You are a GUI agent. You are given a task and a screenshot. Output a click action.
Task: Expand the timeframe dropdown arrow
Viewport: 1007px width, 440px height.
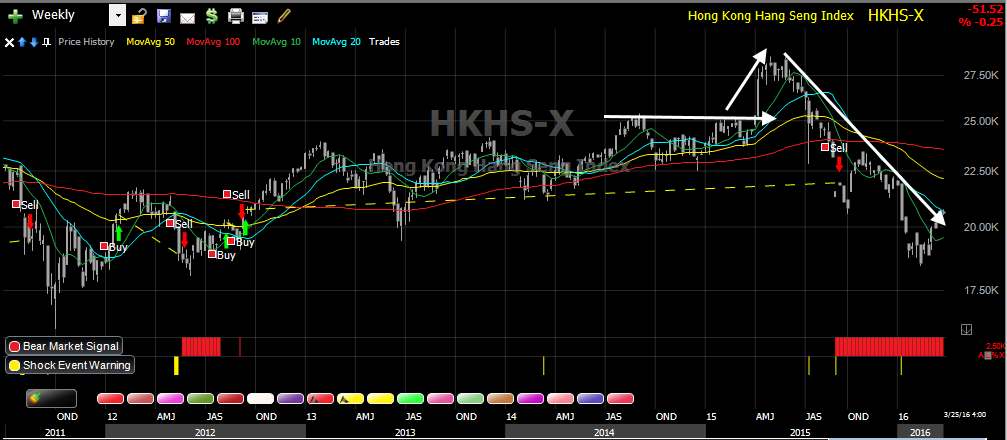point(118,15)
